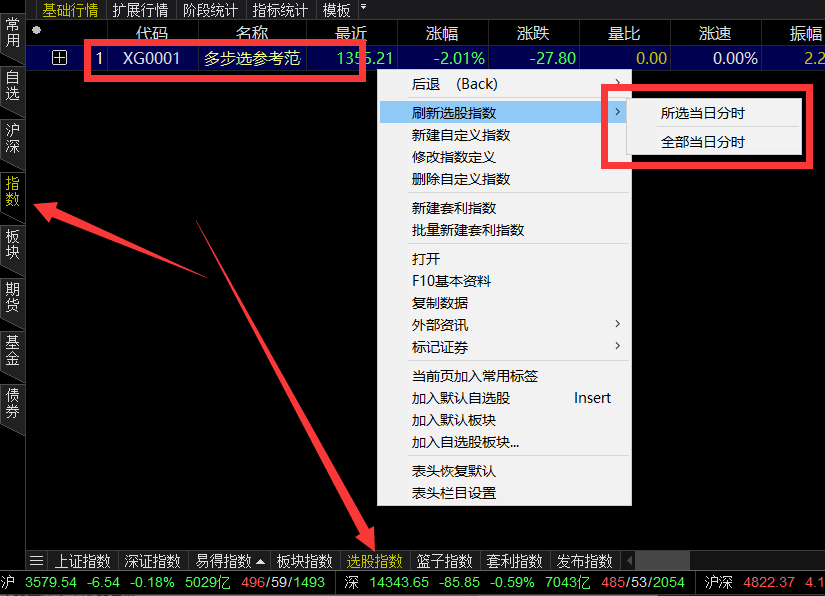Select 常用 sidebar tab
The width and height of the screenshot is (825, 596).
[12, 33]
